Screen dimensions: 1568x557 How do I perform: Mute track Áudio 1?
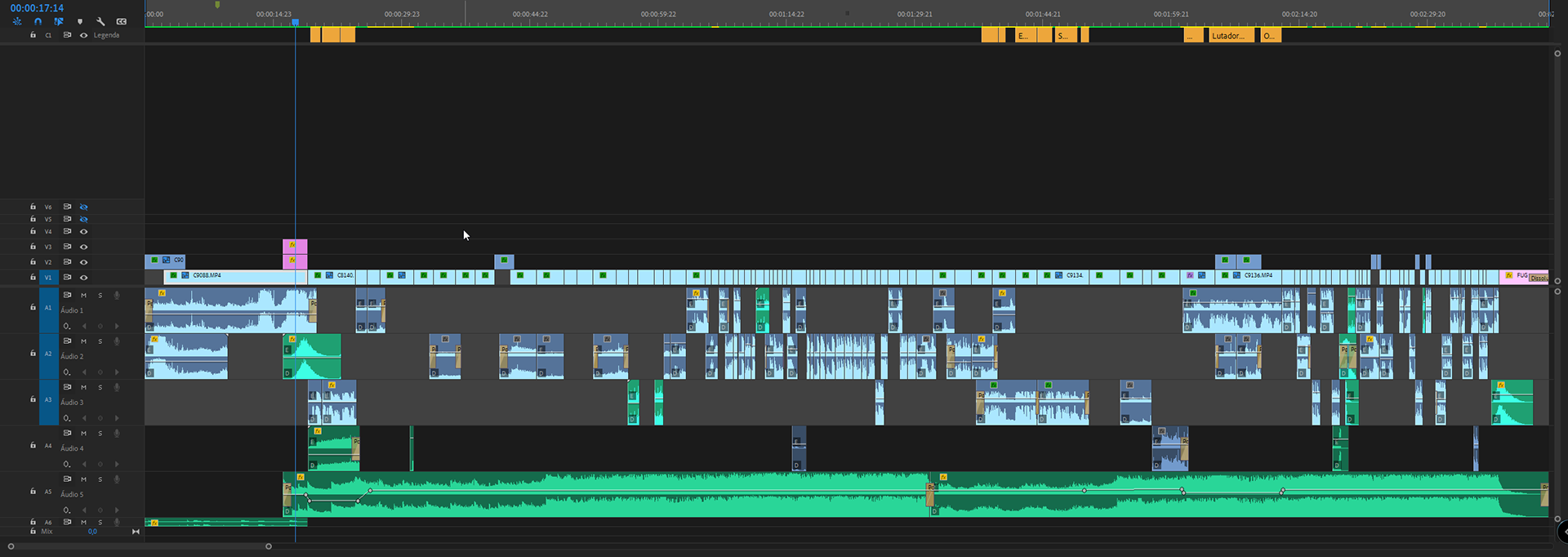coord(83,295)
